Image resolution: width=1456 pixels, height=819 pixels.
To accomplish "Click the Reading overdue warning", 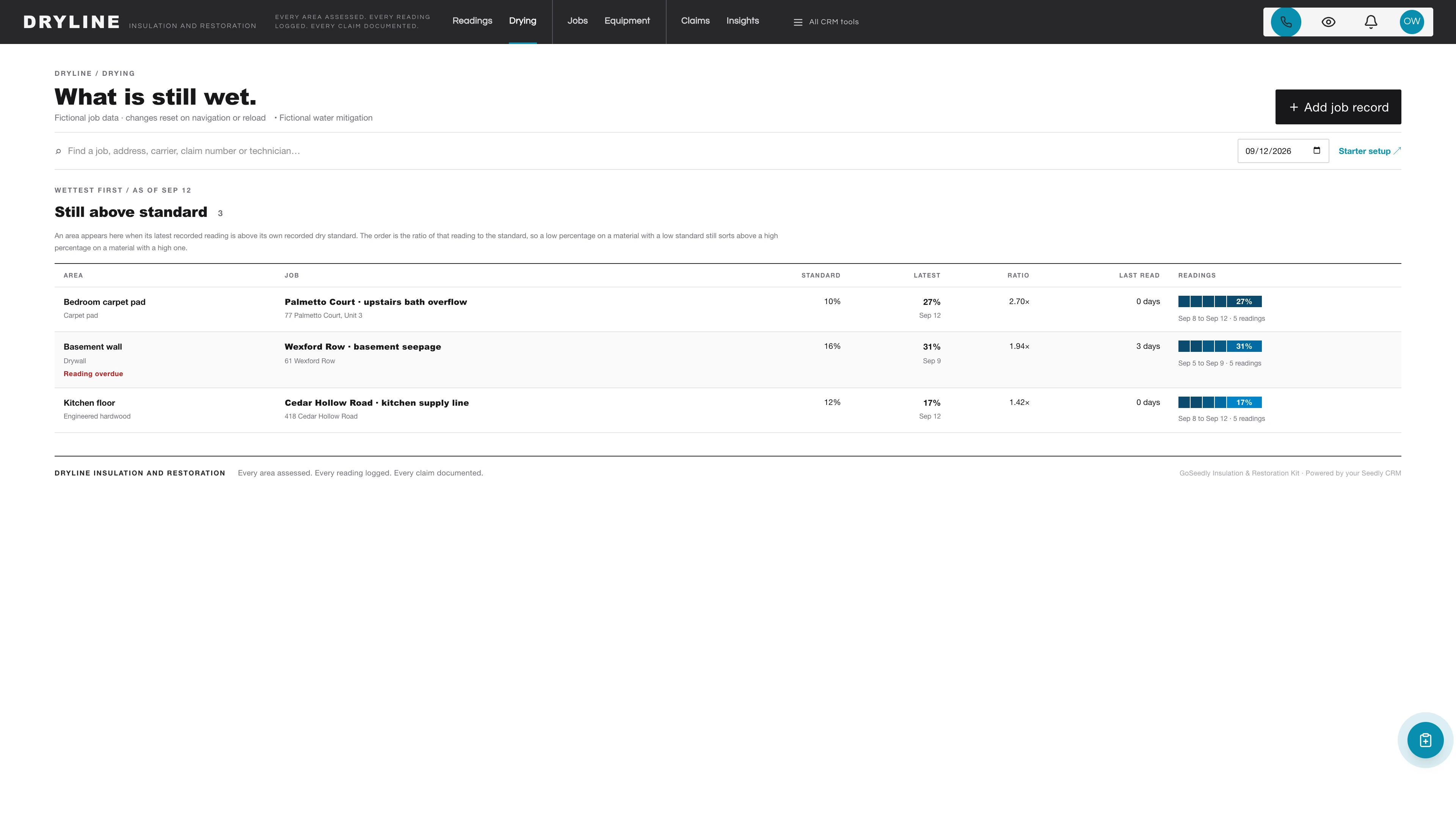I will point(93,373).
